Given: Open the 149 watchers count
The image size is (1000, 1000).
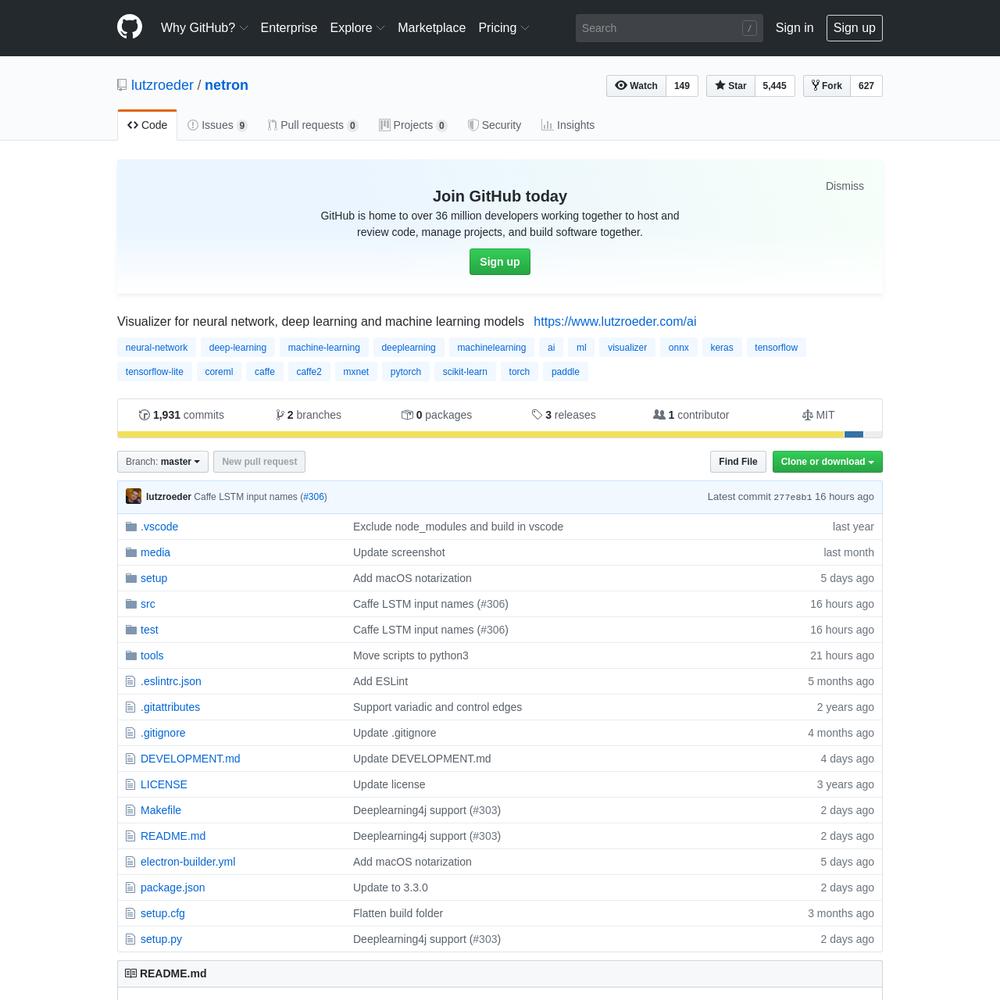Looking at the screenshot, I should [x=682, y=85].
